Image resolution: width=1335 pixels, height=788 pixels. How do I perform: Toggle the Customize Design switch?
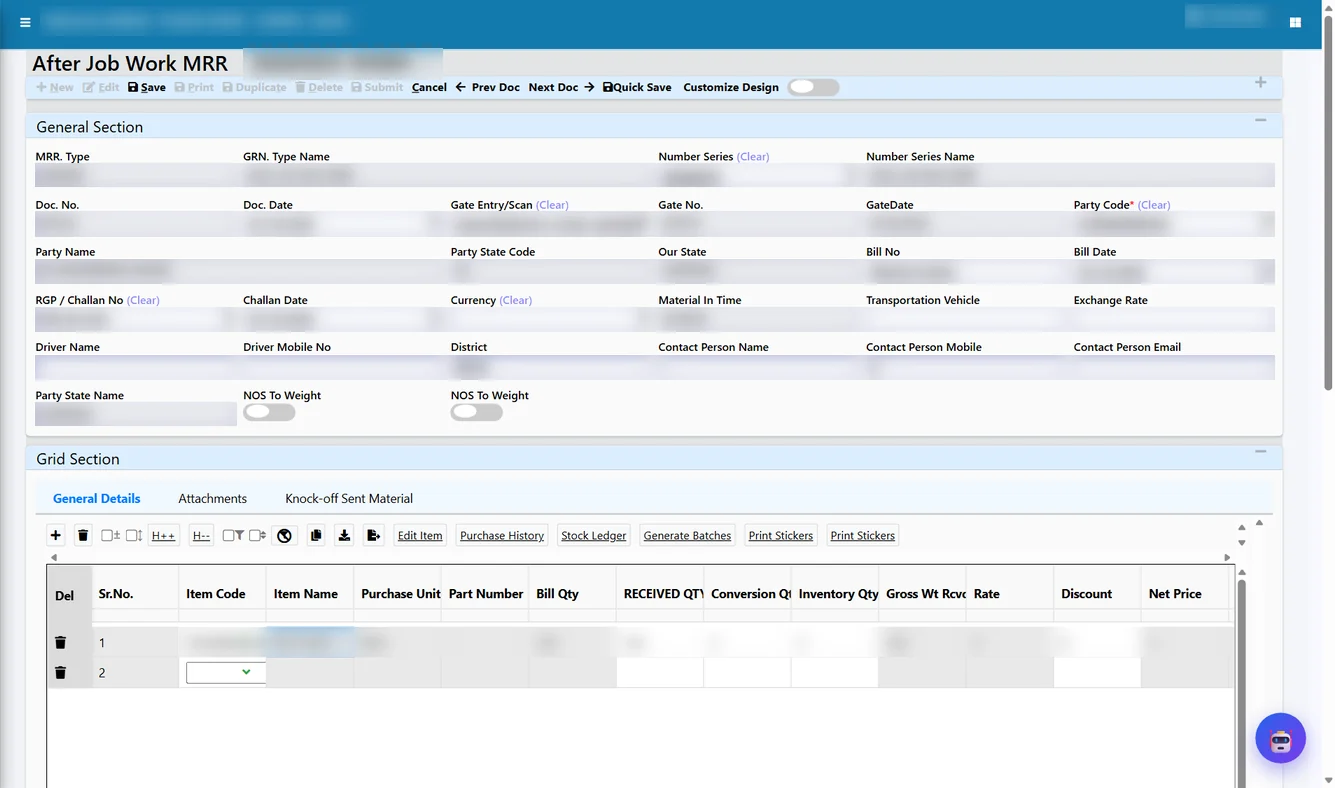[813, 87]
